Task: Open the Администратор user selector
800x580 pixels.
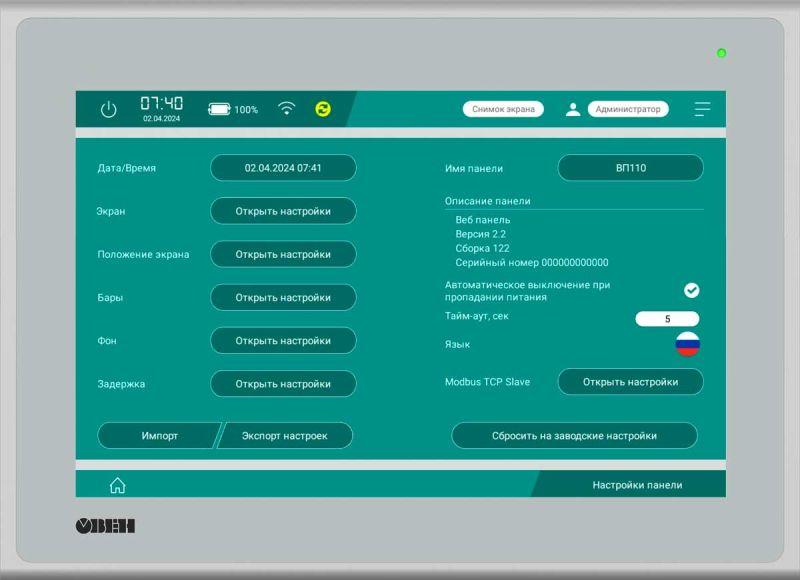Action: tap(630, 108)
